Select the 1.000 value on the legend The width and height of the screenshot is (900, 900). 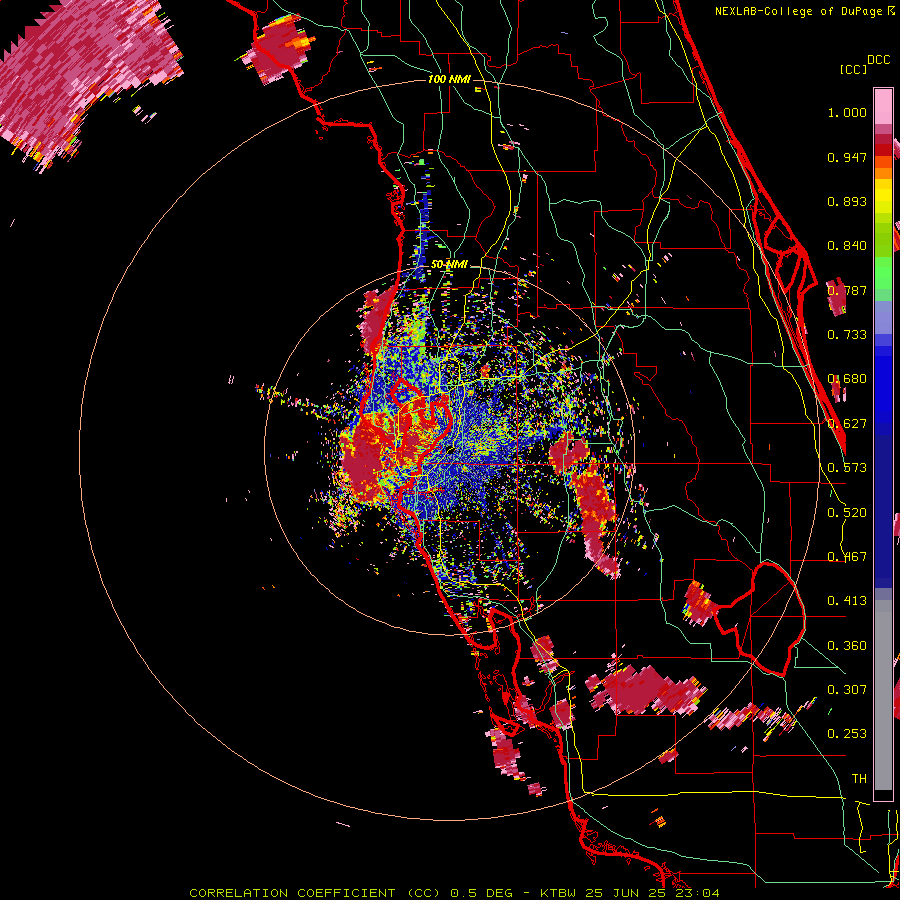tap(847, 112)
